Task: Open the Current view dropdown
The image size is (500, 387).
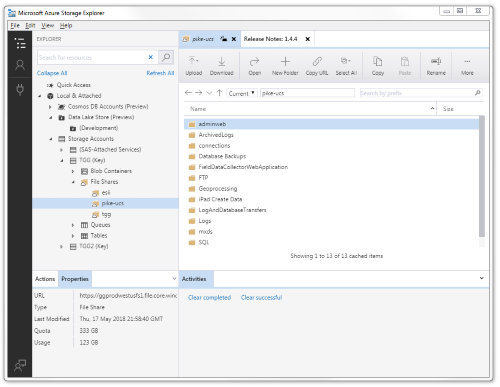Action: [242, 93]
